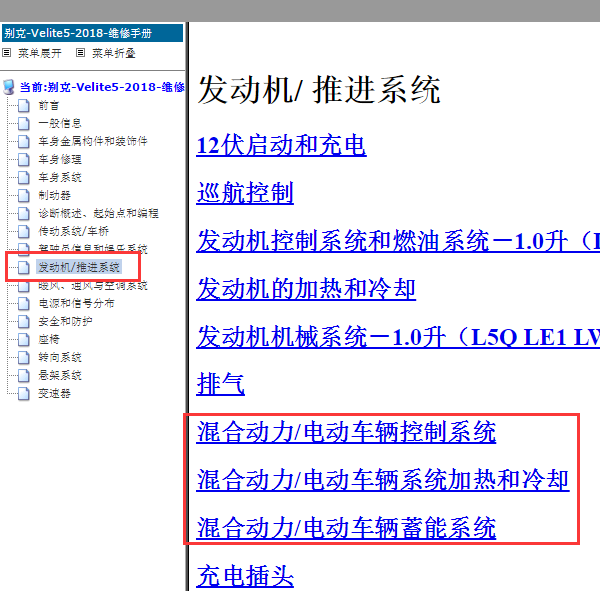Open 混合动力/电动车辆蓄能系统 link

tap(346, 528)
